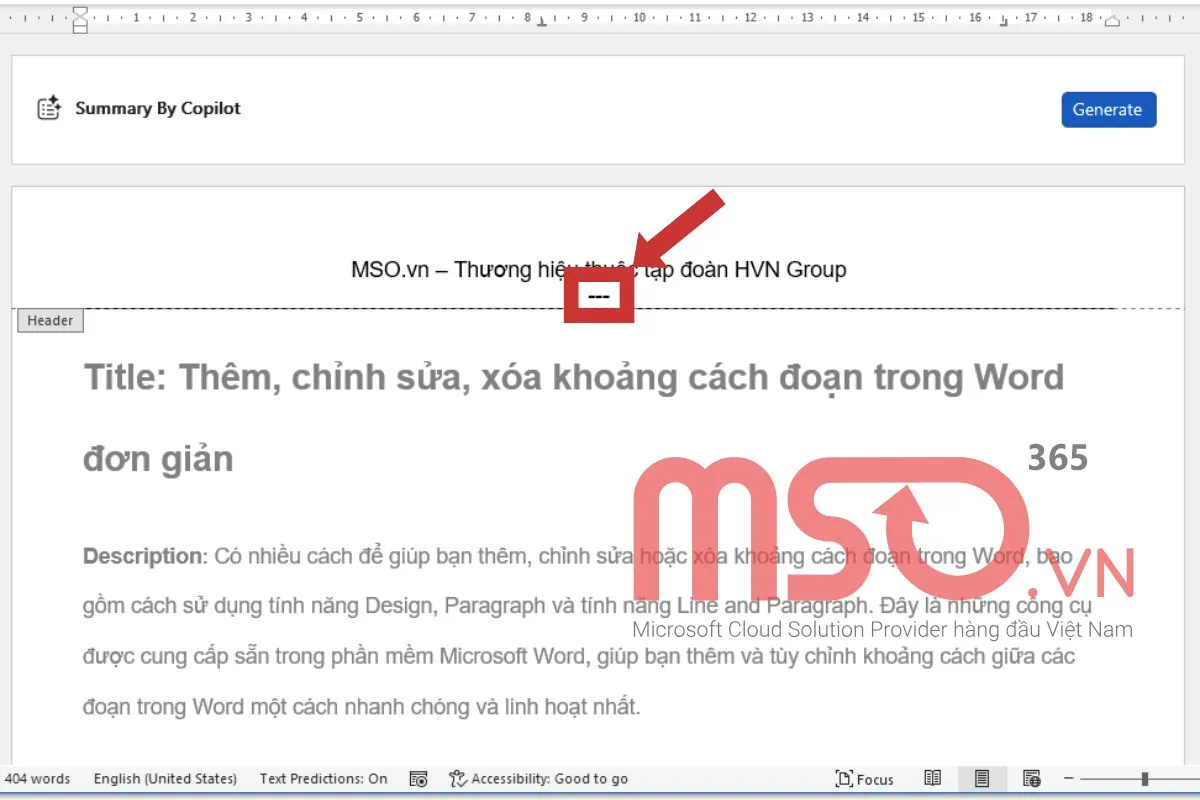Click the right indent marker on ruler
The height and width of the screenshot is (800, 1200).
coord(1113,21)
